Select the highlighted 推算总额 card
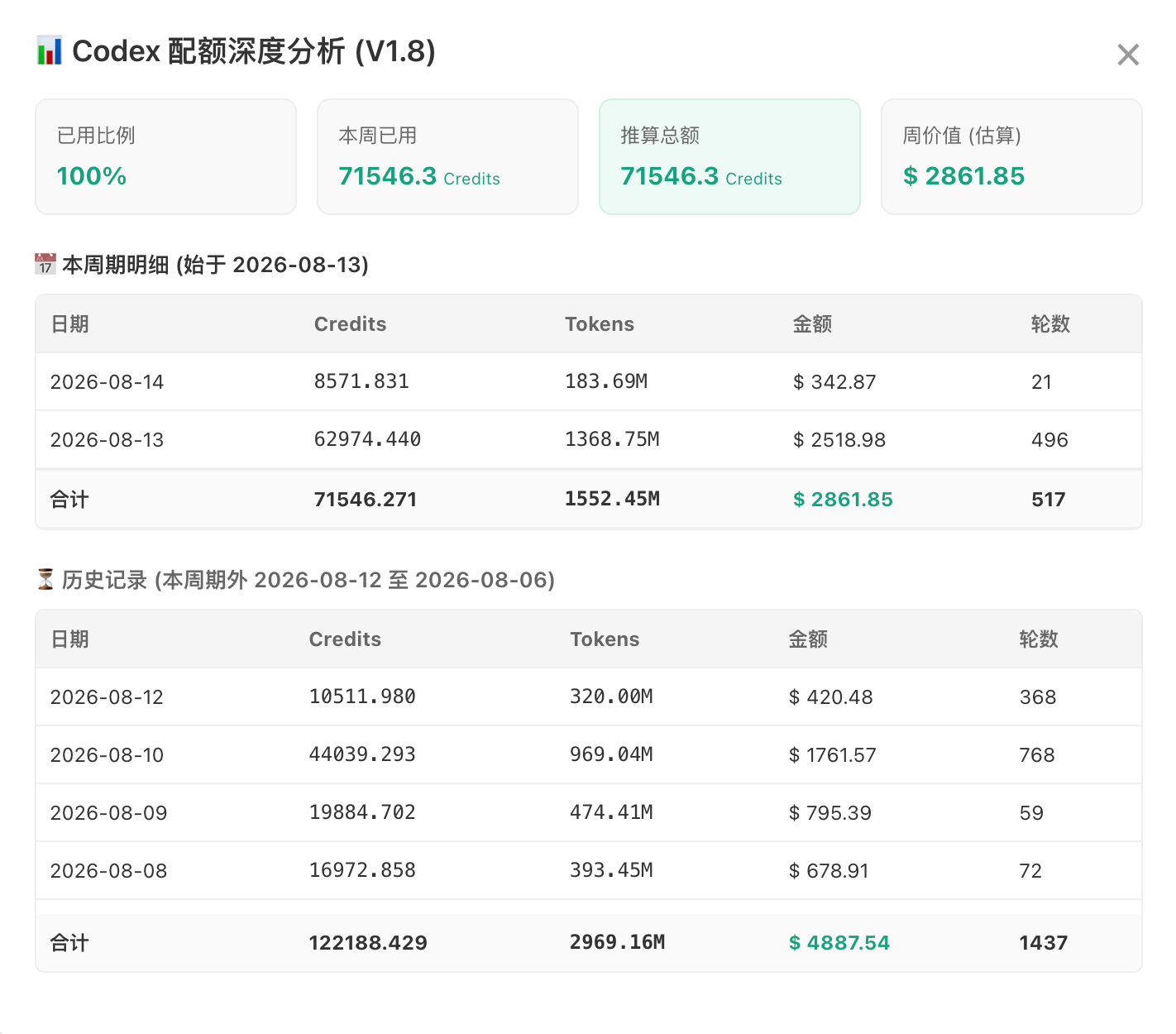1176x1034 pixels. 729,156
